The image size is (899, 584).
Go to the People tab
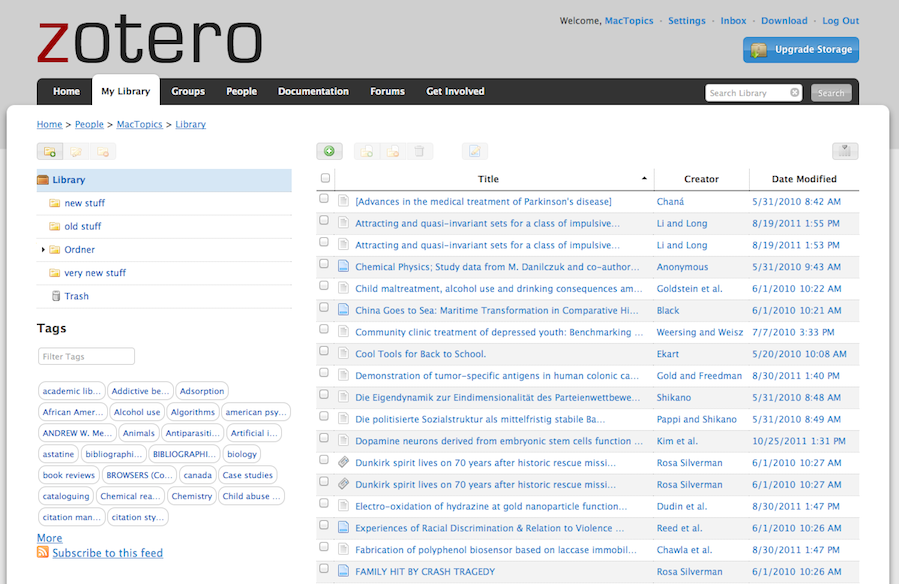point(241,91)
